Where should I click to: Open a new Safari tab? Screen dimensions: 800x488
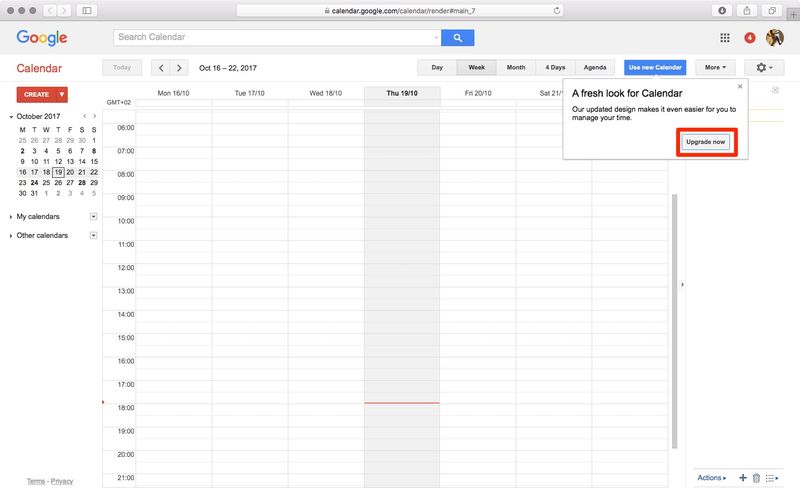[x=793, y=15]
